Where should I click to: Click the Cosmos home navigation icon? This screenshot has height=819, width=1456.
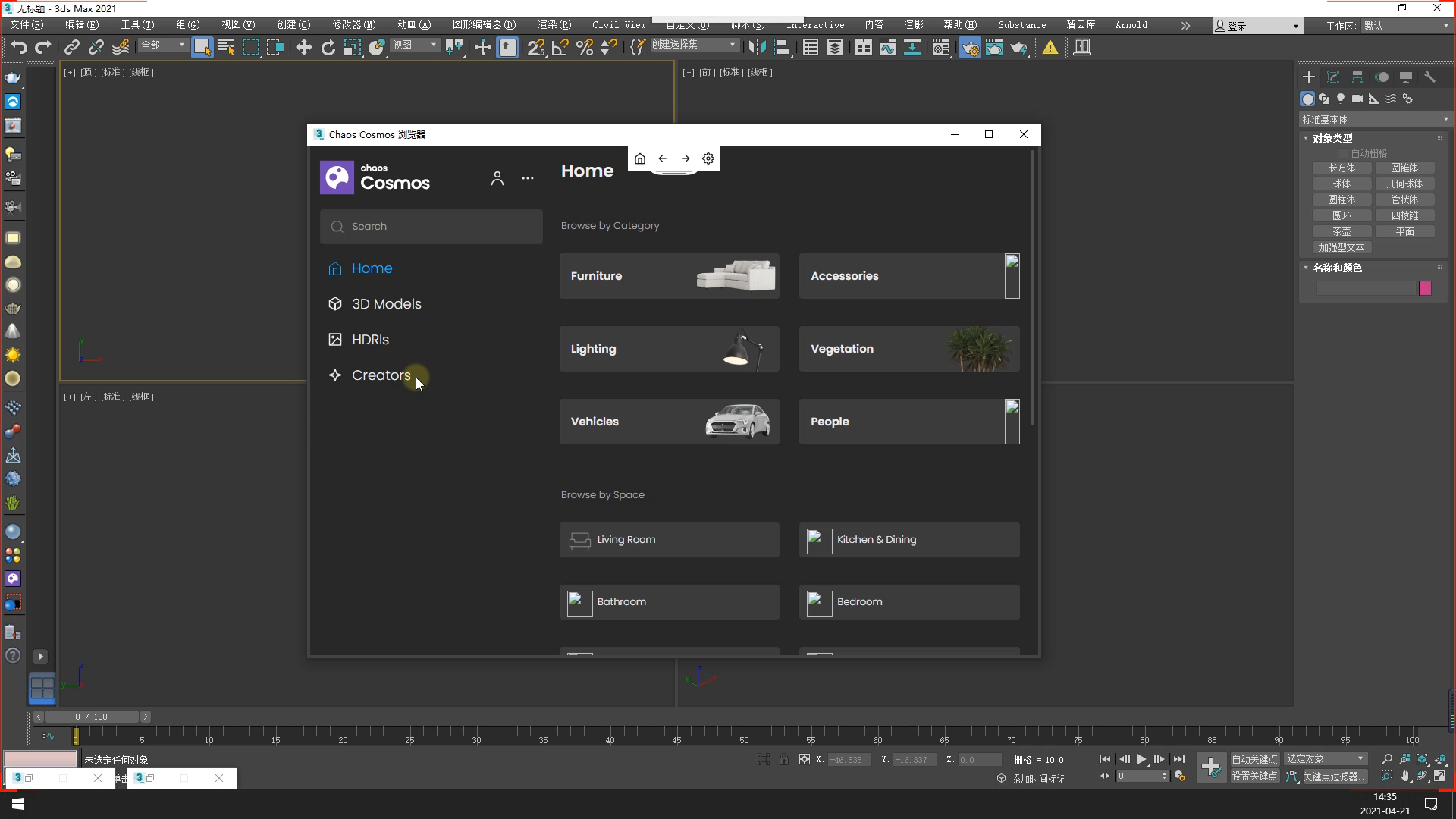(x=639, y=158)
